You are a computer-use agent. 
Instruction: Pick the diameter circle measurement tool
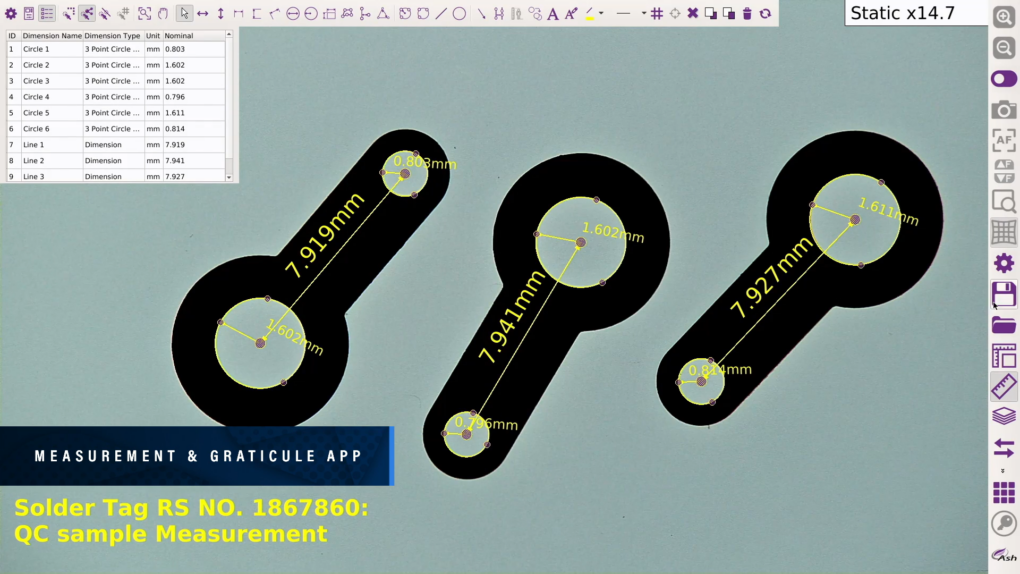pos(293,14)
